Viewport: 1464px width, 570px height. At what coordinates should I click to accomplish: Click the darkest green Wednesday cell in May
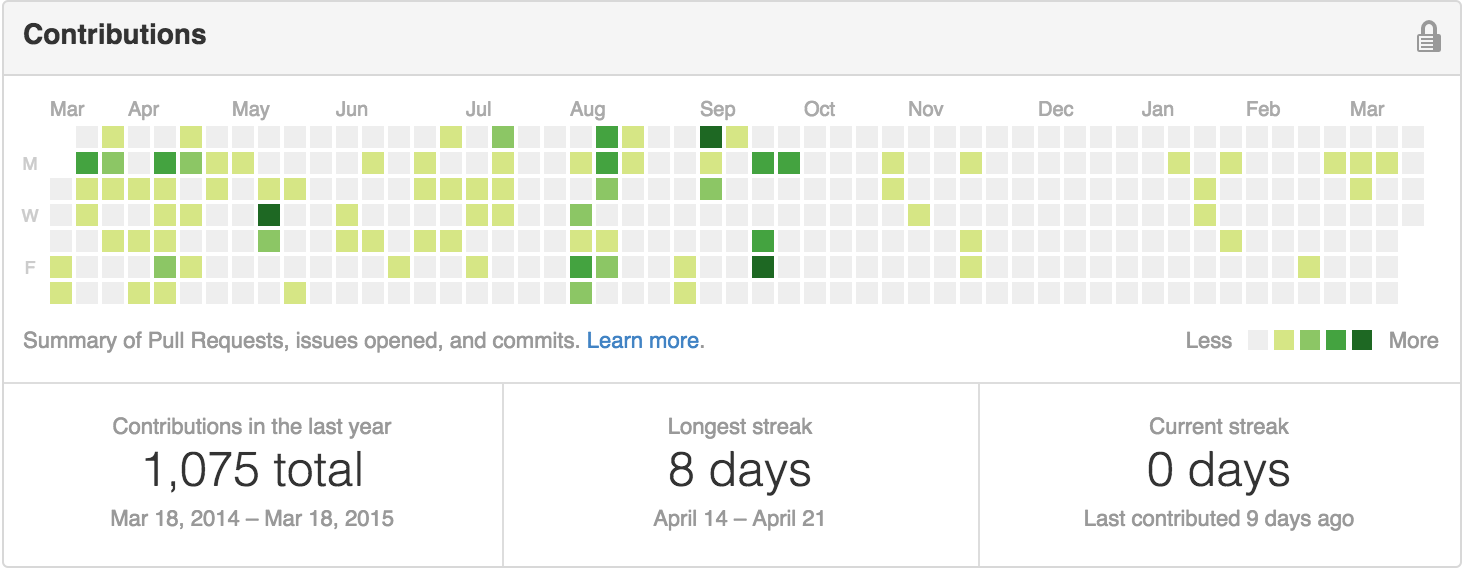[268, 215]
